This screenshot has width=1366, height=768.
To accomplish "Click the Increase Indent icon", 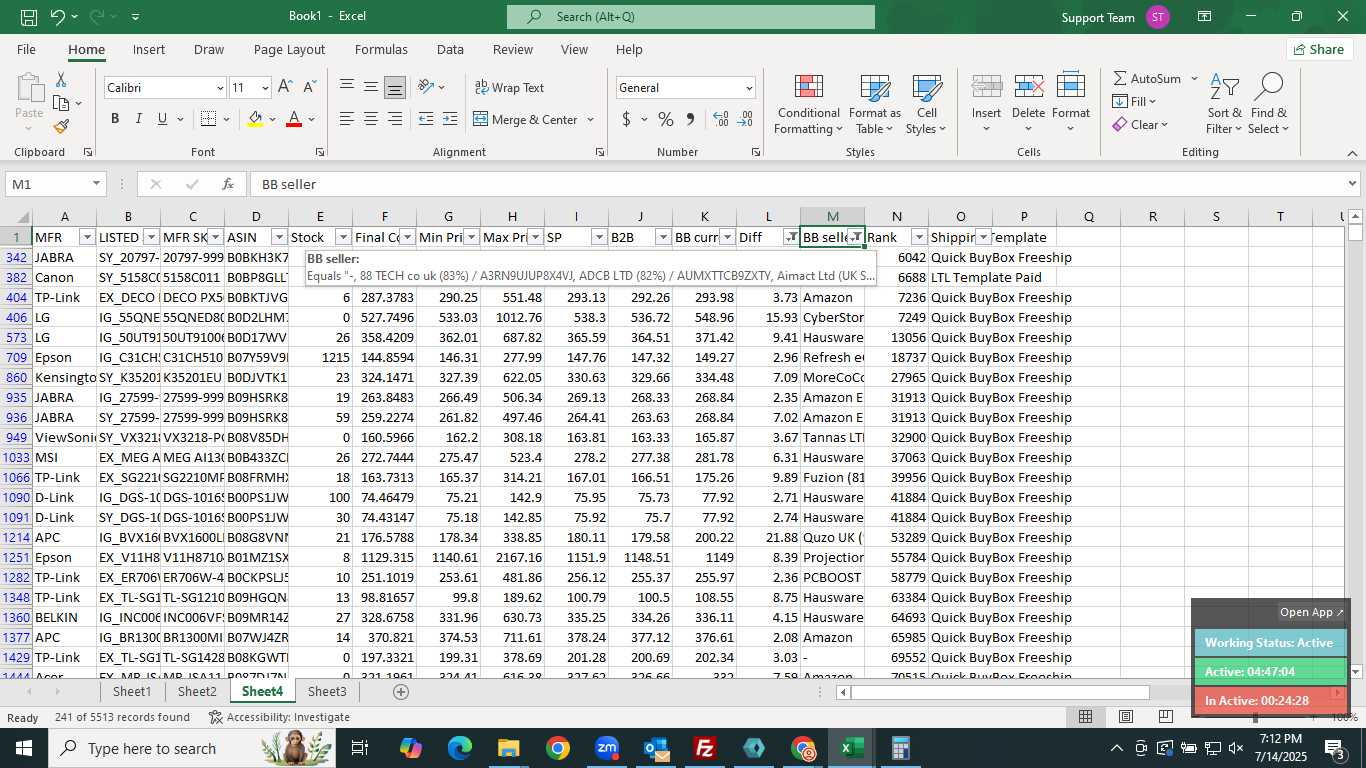I will point(450,119).
